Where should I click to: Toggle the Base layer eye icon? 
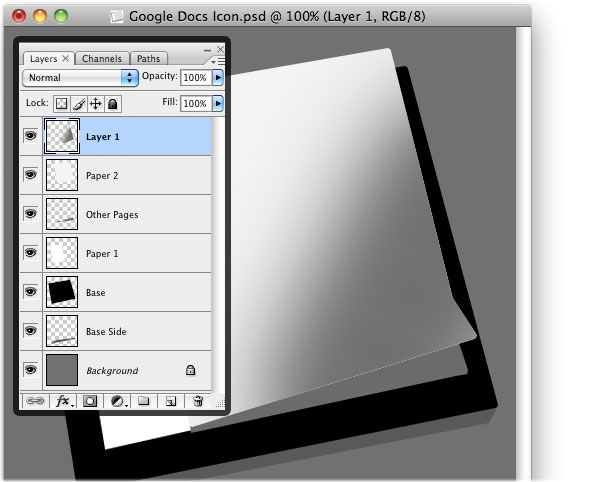(x=31, y=292)
